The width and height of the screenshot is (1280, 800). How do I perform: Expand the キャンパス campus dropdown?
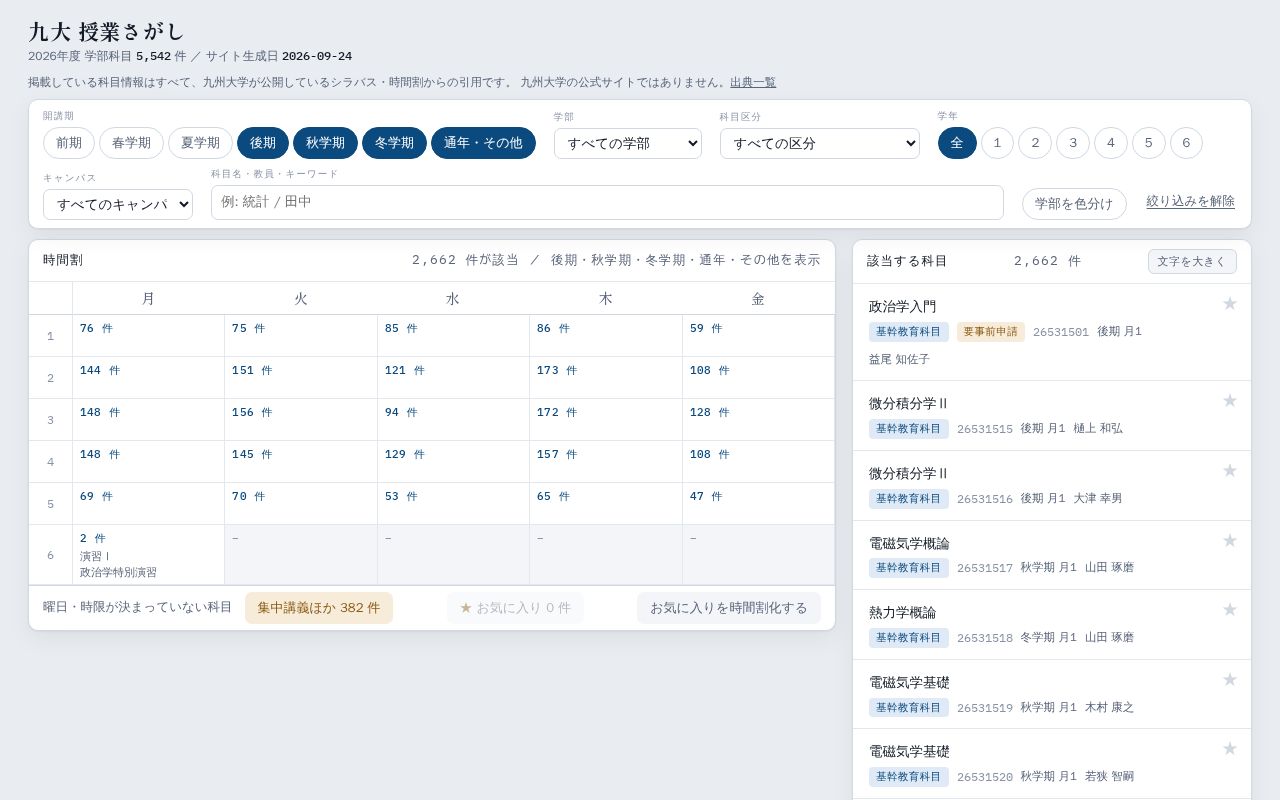pyautogui.click(x=118, y=204)
